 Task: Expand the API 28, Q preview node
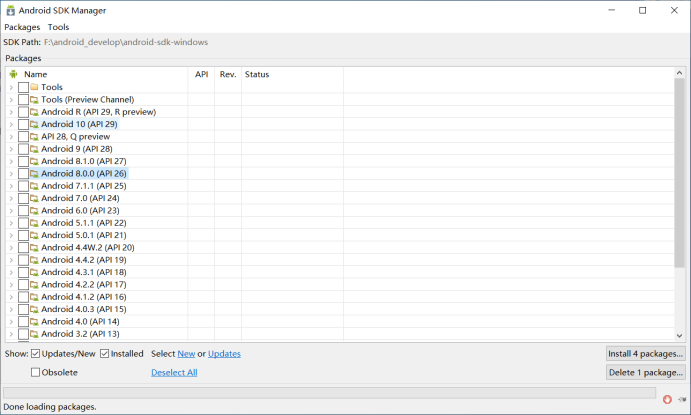click(x=11, y=137)
